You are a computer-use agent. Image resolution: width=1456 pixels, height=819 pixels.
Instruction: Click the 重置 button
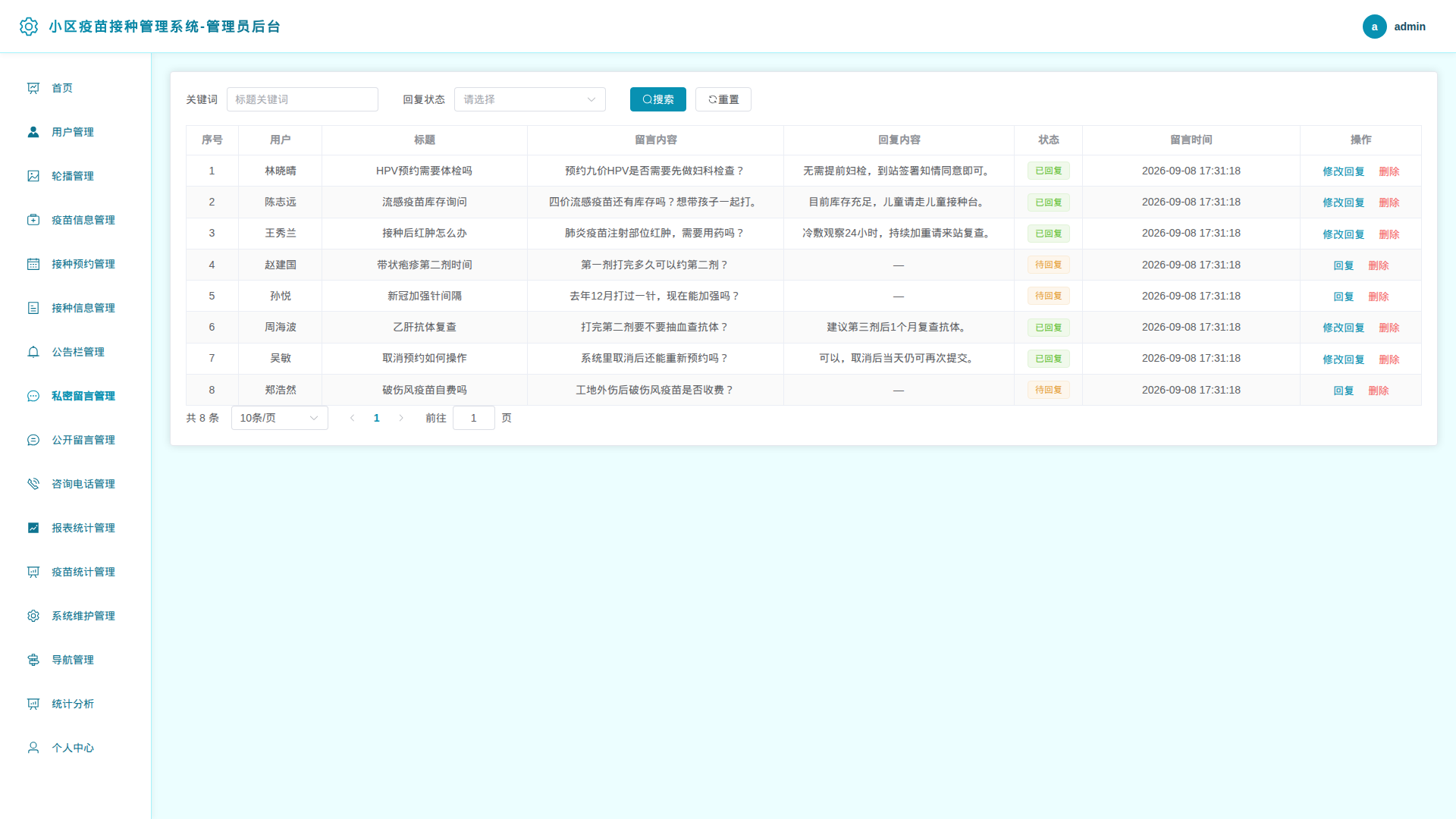(x=723, y=99)
